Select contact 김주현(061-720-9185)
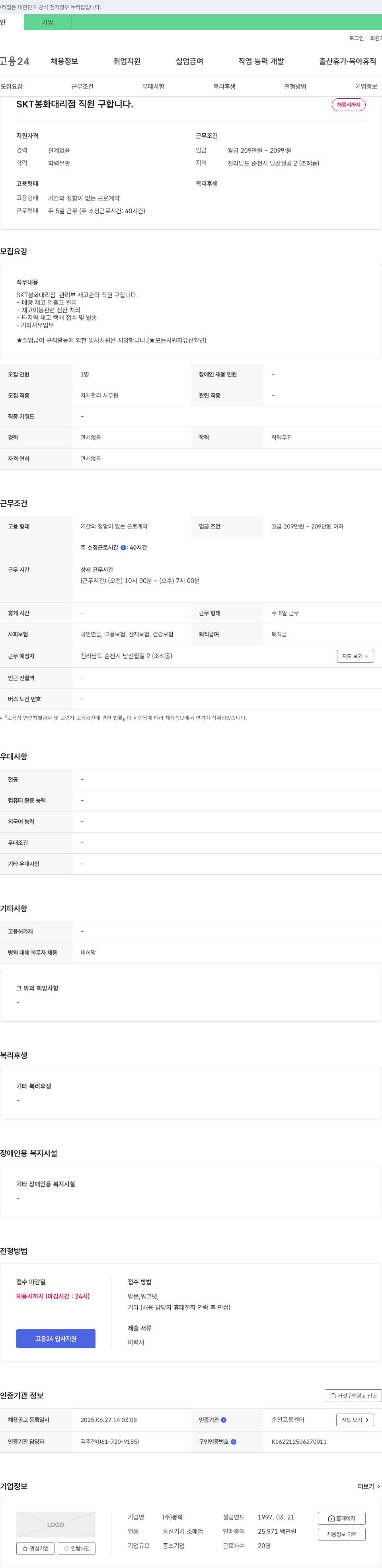The image size is (382, 1568). 109,1441
